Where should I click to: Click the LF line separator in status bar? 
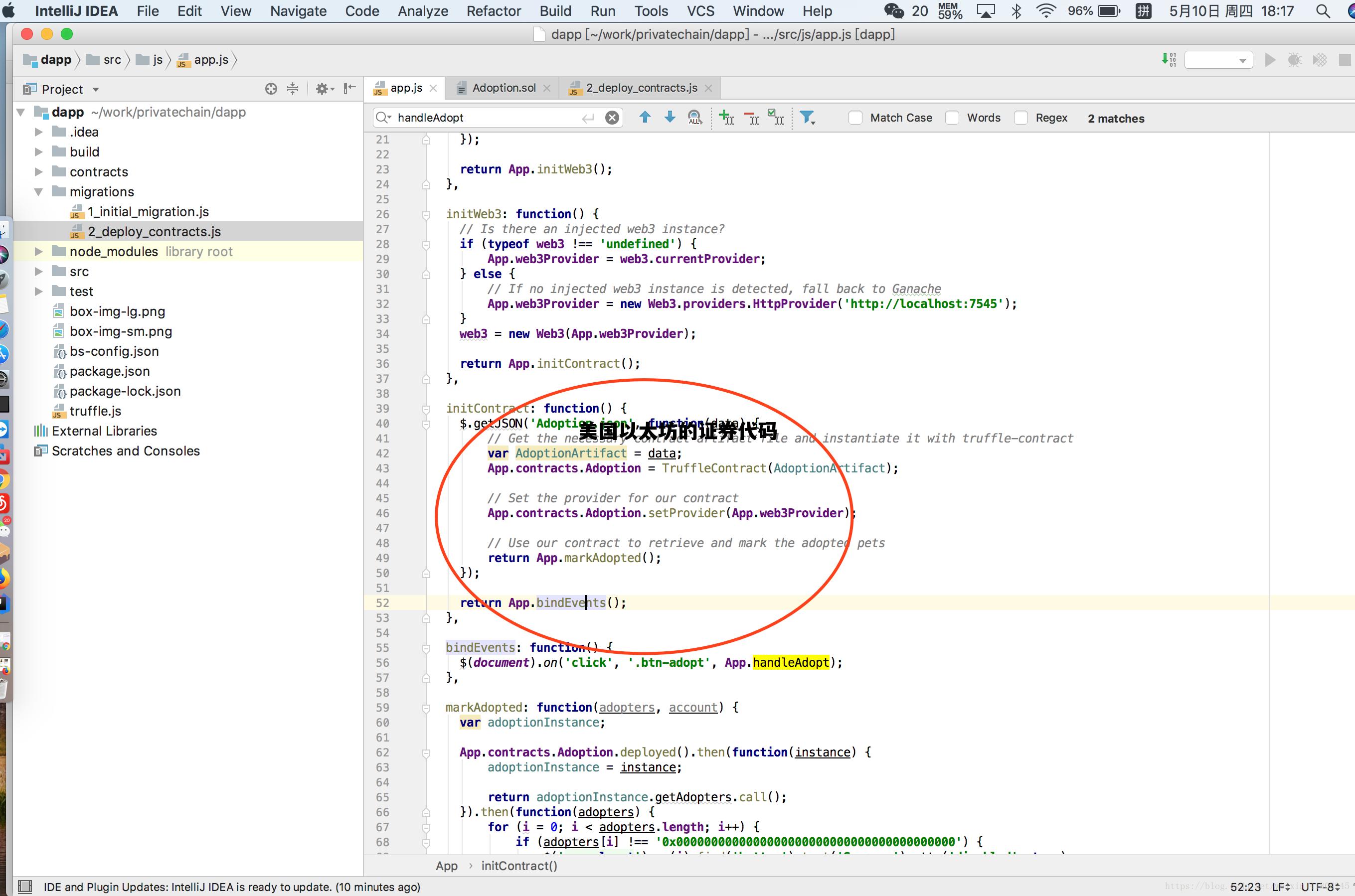[1280, 887]
